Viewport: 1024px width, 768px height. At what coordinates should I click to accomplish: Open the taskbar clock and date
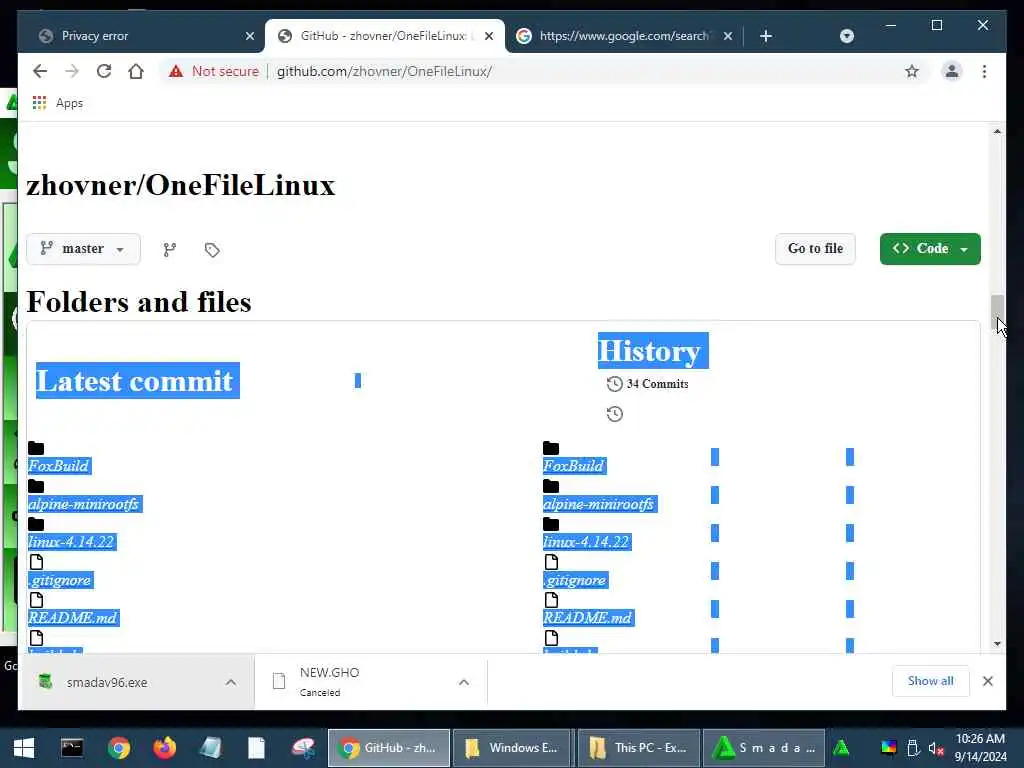pos(980,748)
